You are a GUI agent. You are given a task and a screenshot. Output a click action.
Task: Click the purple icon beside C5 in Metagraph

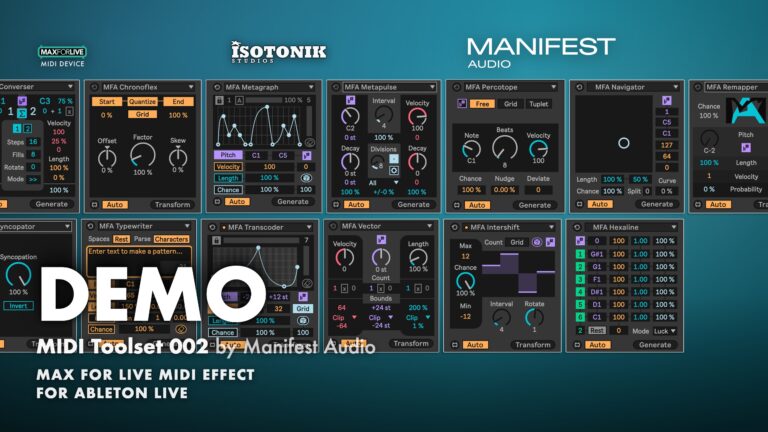[x=307, y=155]
